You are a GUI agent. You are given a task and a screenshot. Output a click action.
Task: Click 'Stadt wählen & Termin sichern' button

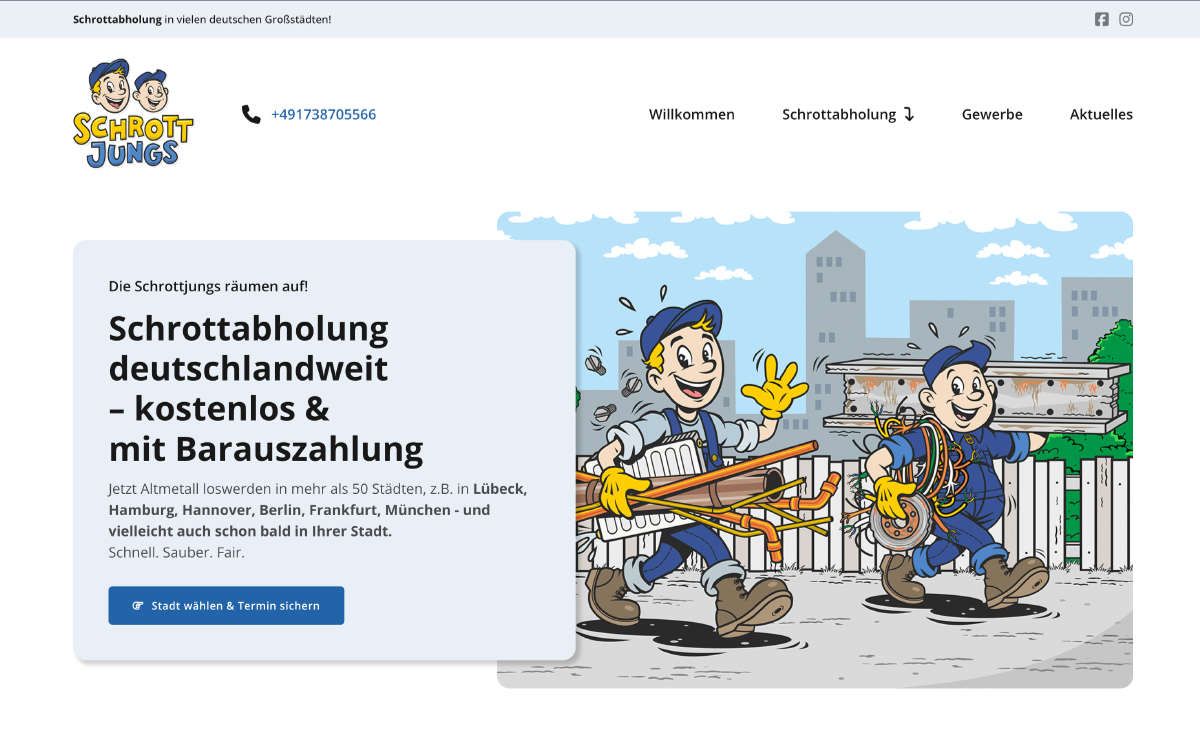click(226, 606)
